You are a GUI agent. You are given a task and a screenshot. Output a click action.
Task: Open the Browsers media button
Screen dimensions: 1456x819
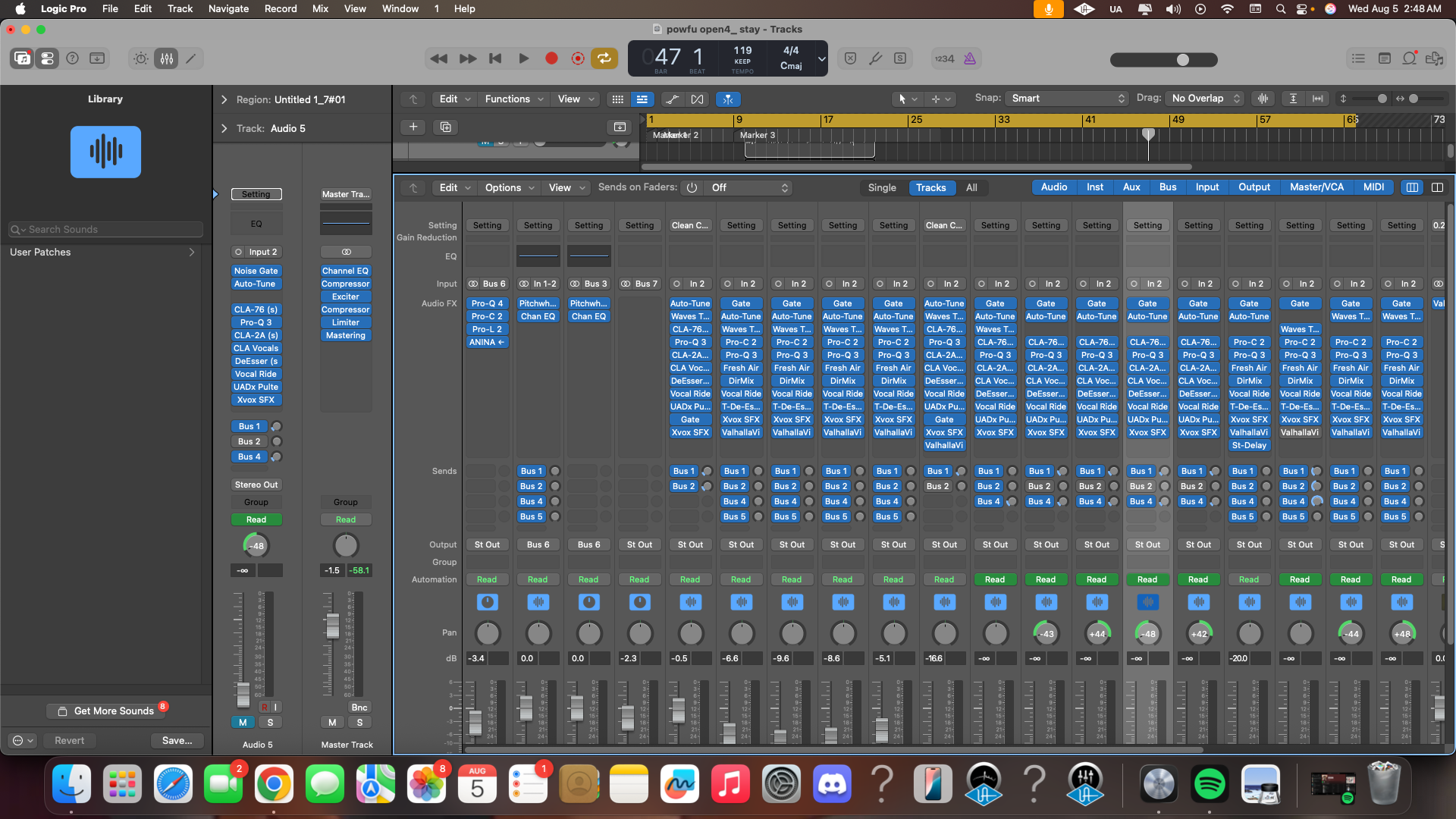pos(1434,58)
